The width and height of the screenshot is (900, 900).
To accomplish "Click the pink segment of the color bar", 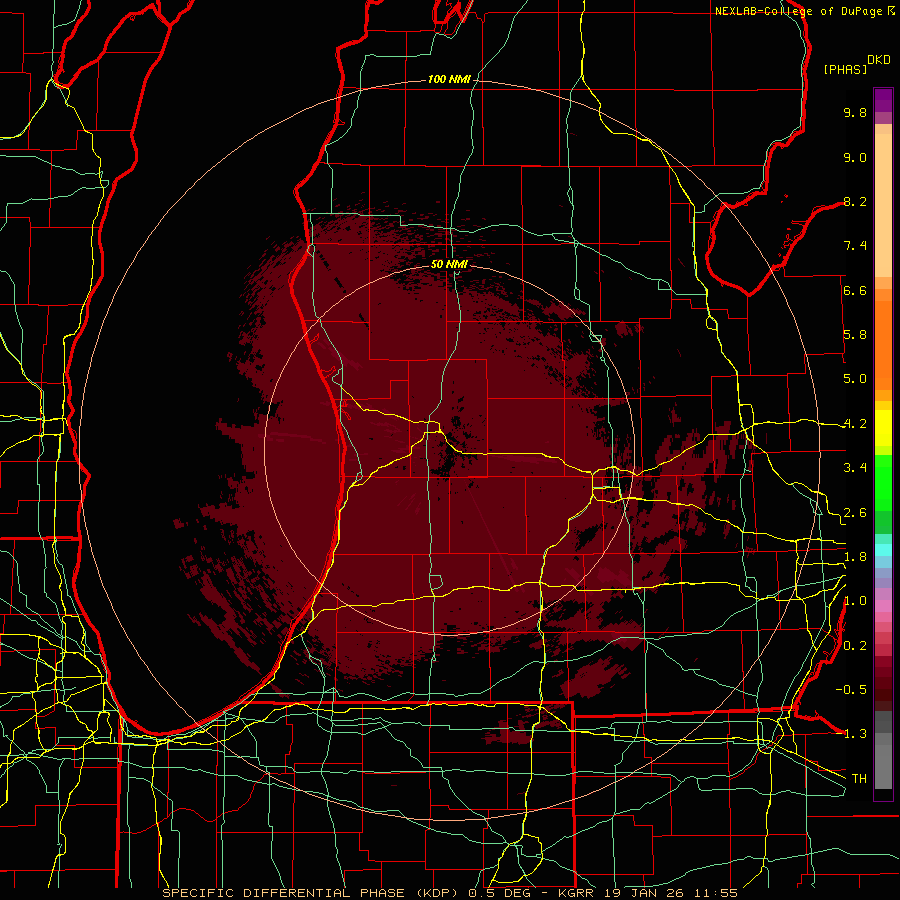I will (x=883, y=606).
